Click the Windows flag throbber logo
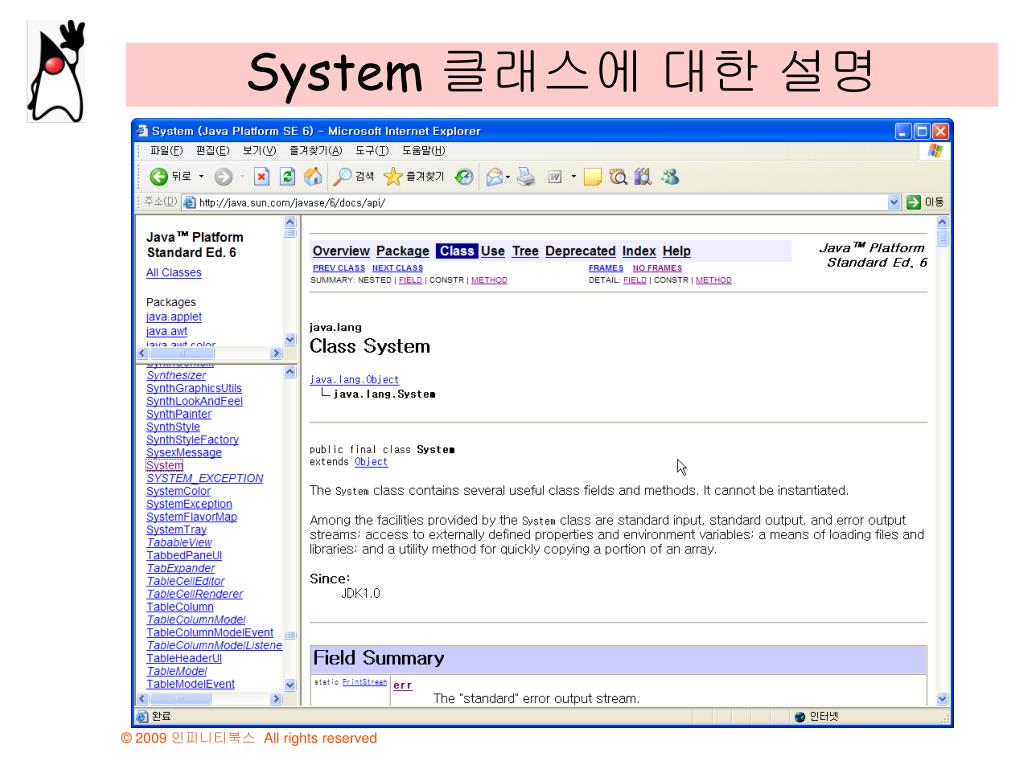 pyautogui.click(x=935, y=151)
